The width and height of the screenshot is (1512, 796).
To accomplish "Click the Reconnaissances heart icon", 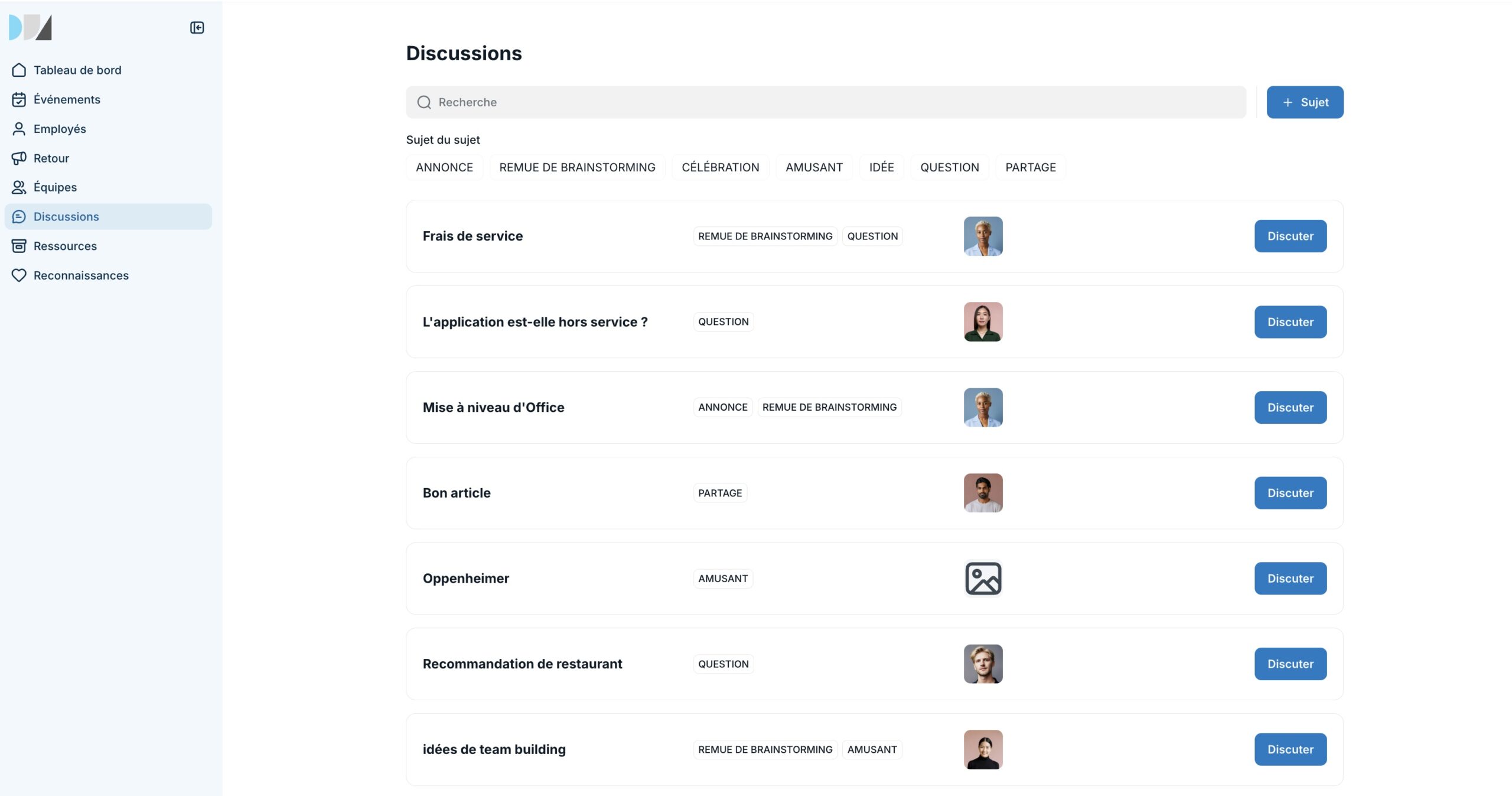I will pos(19,275).
